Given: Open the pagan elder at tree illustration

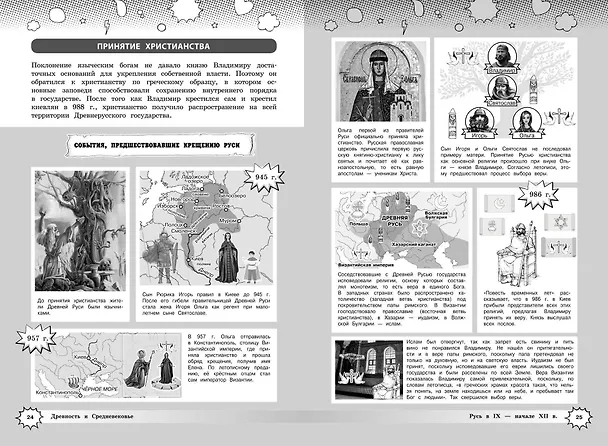Looking at the screenshot, I should (80, 231).
